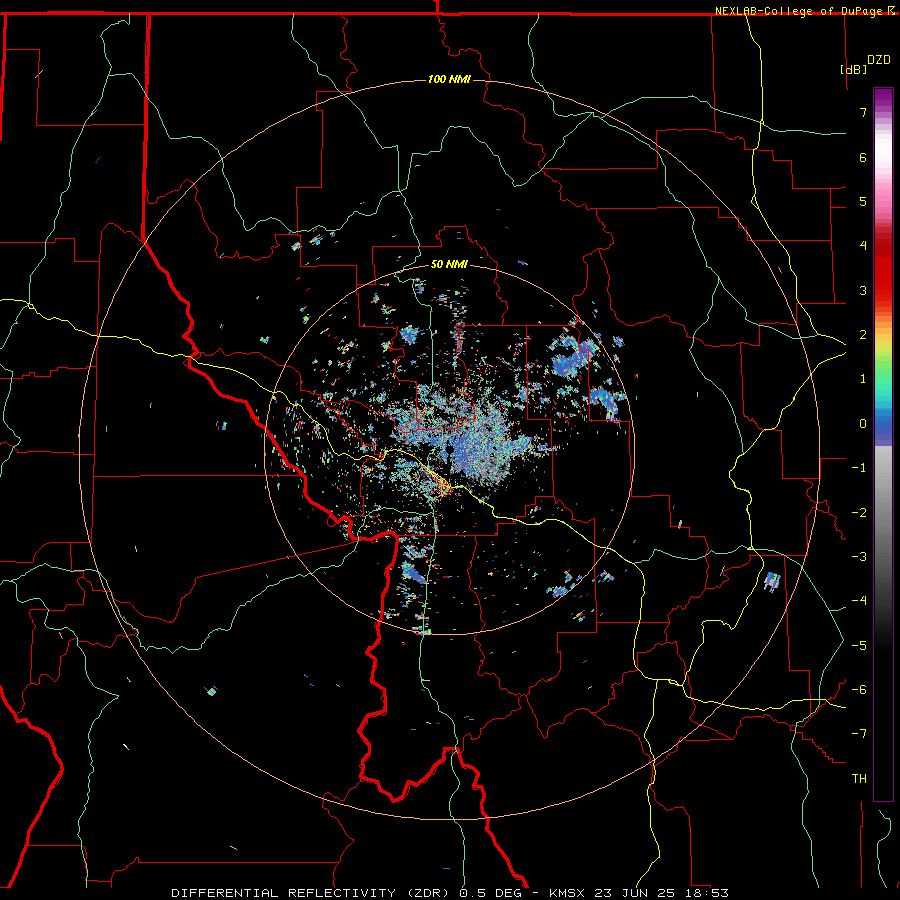Screen dimensions: 900x900
Task: Click the -2 value on color scale
Action: tap(859, 513)
